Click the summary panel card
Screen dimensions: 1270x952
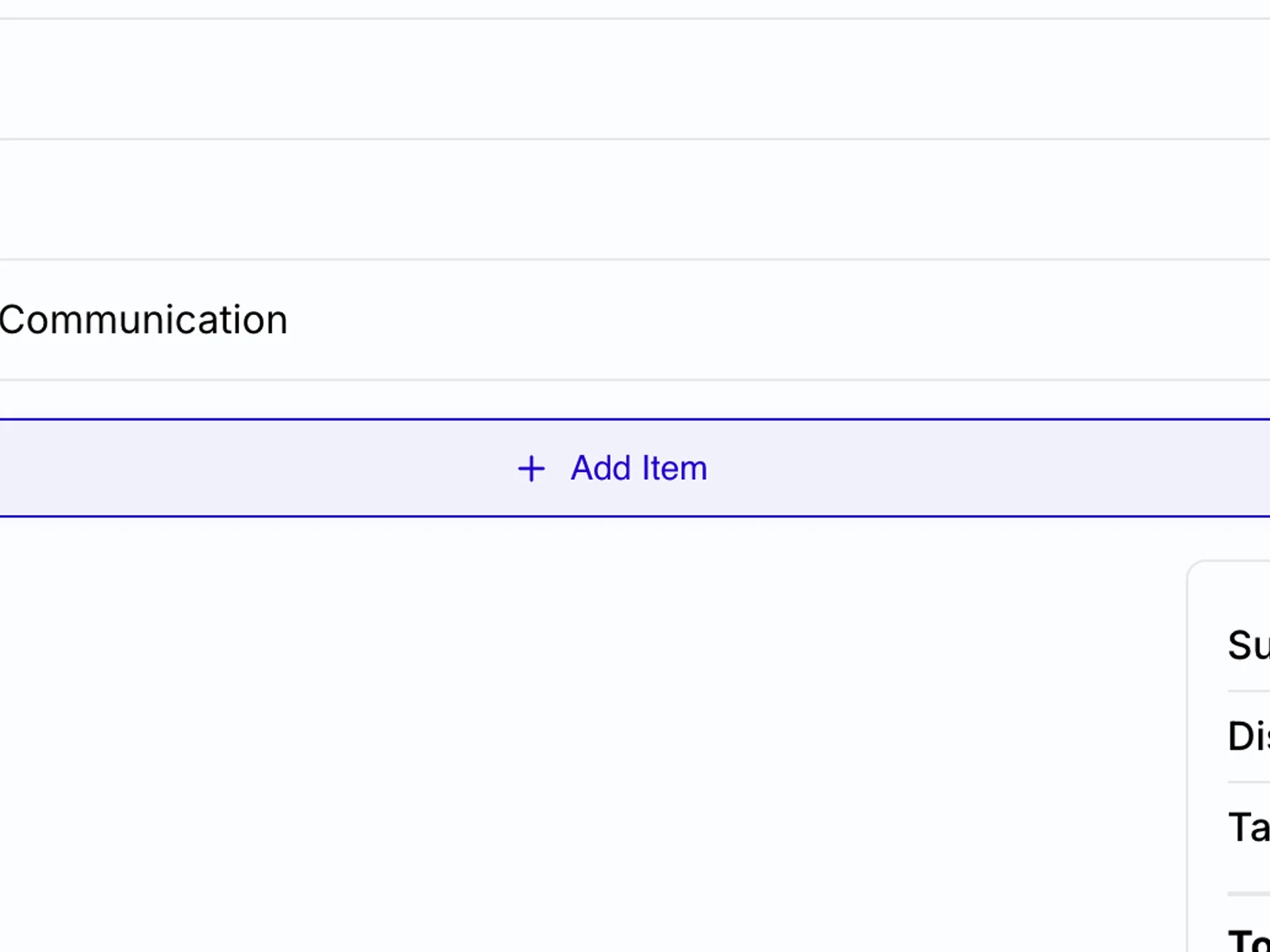click(1230, 754)
